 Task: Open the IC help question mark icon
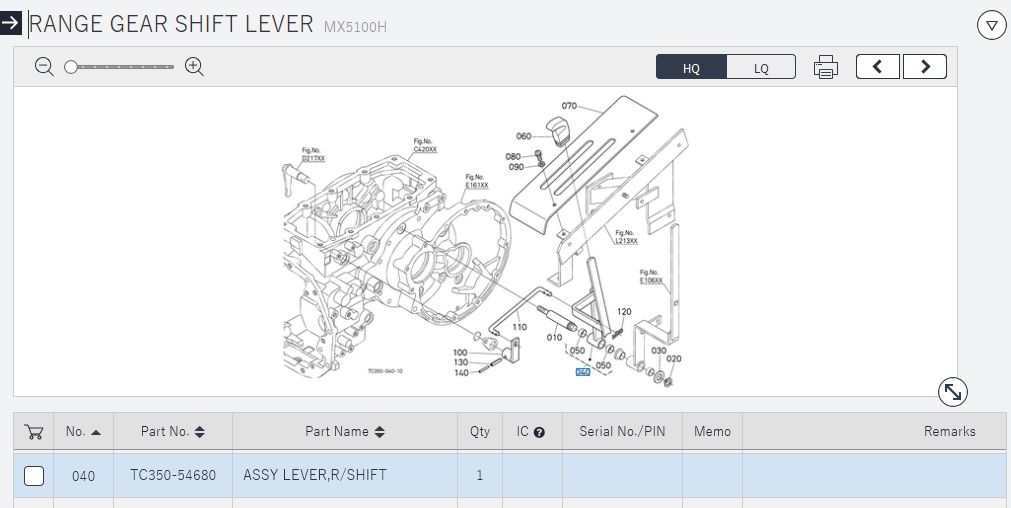click(x=539, y=433)
